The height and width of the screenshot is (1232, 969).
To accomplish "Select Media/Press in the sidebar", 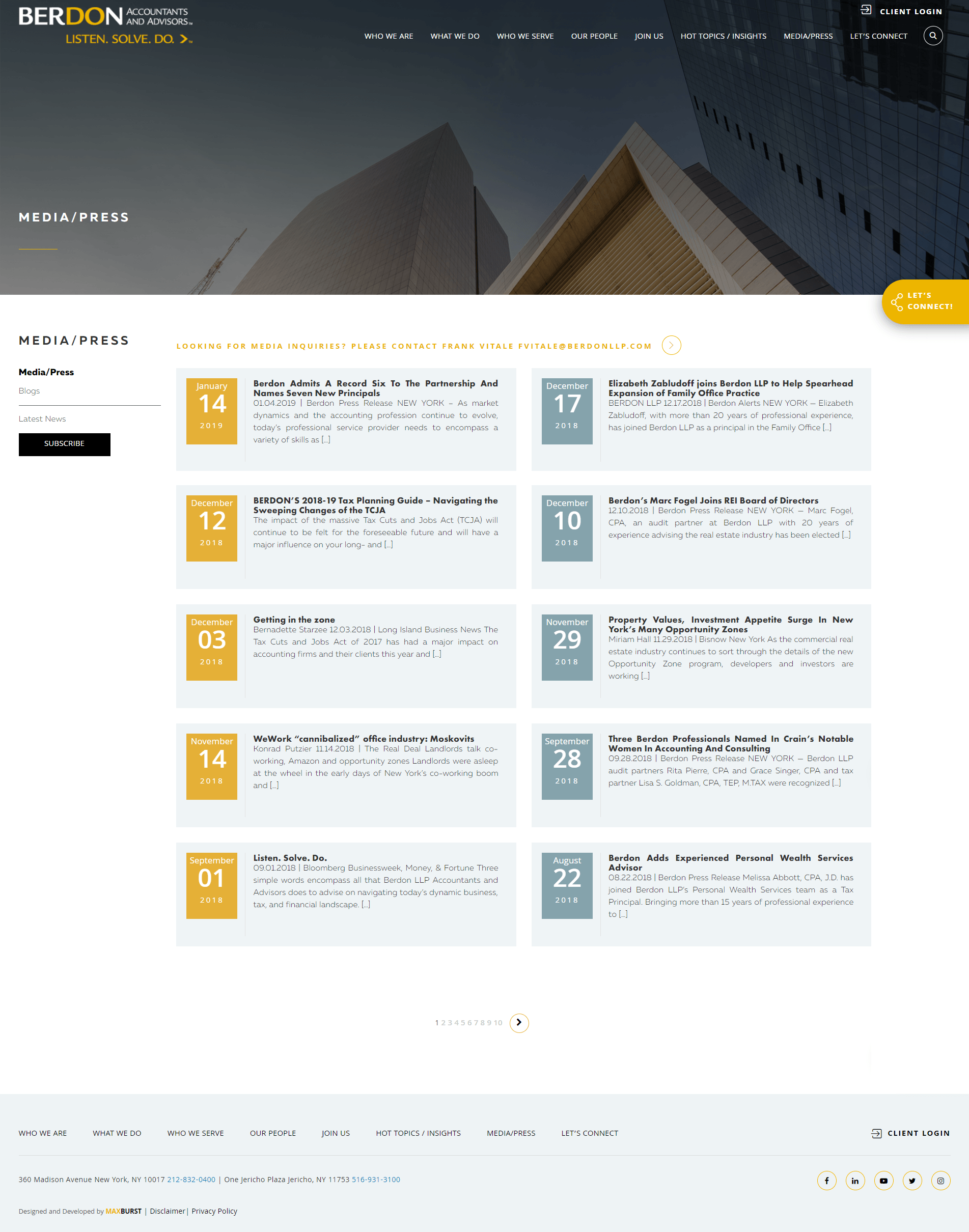I will (46, 372).
